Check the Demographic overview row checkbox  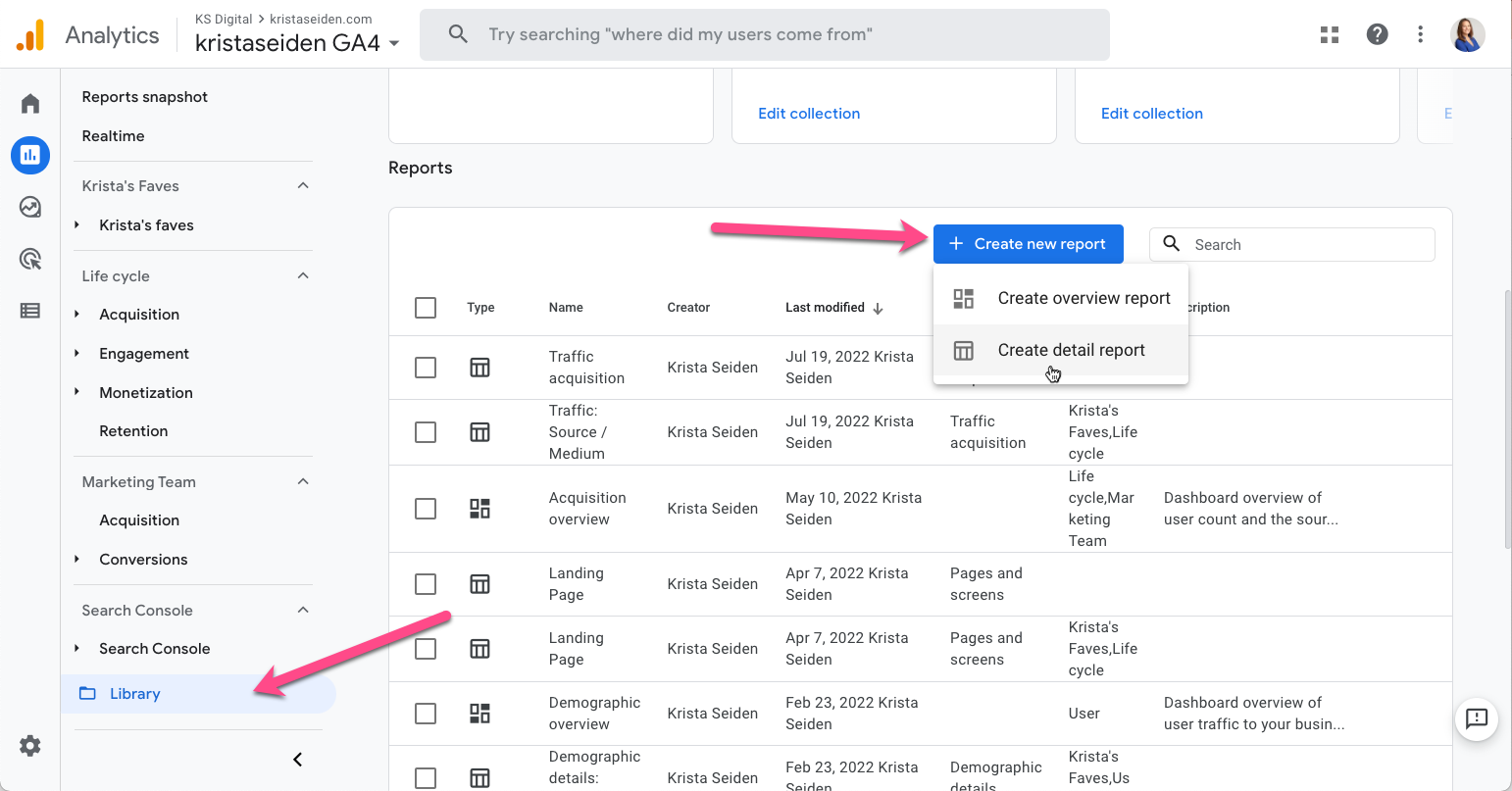point(426,714)
